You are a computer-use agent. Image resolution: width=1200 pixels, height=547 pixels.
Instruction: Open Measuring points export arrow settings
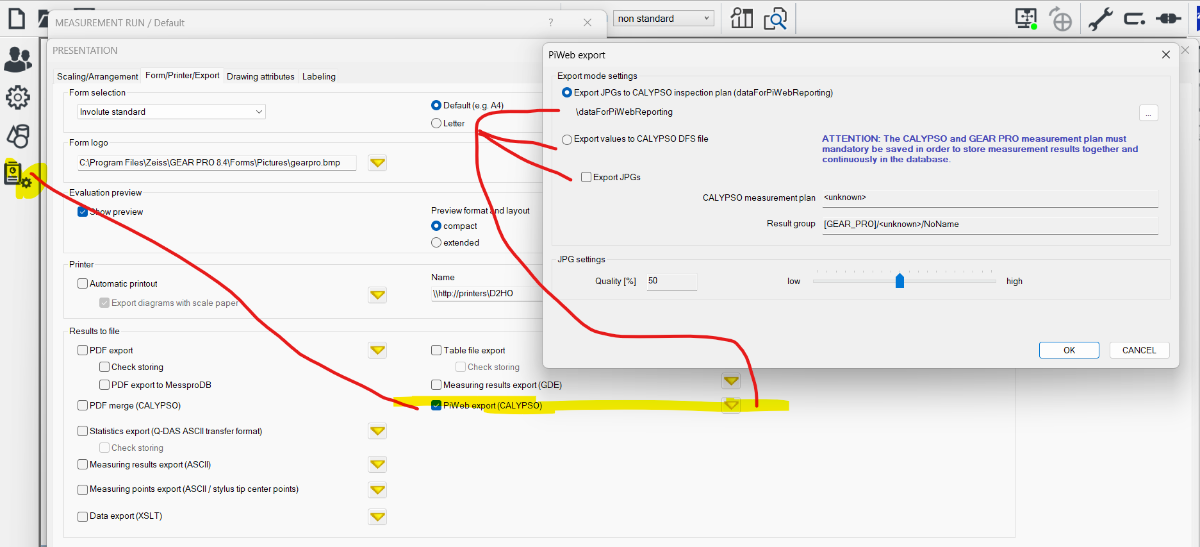[378, 490]
